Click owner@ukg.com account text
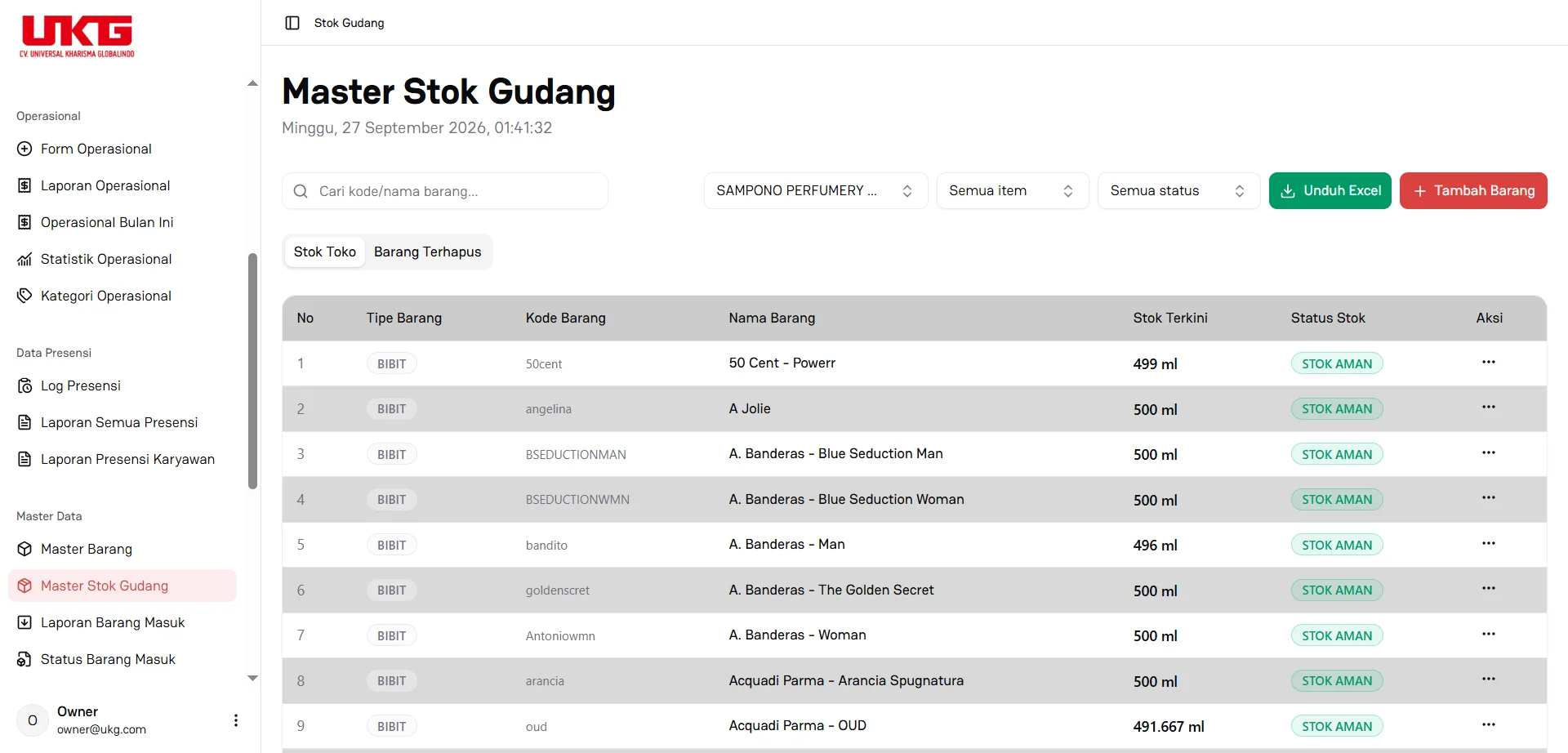 click(101, 729)
